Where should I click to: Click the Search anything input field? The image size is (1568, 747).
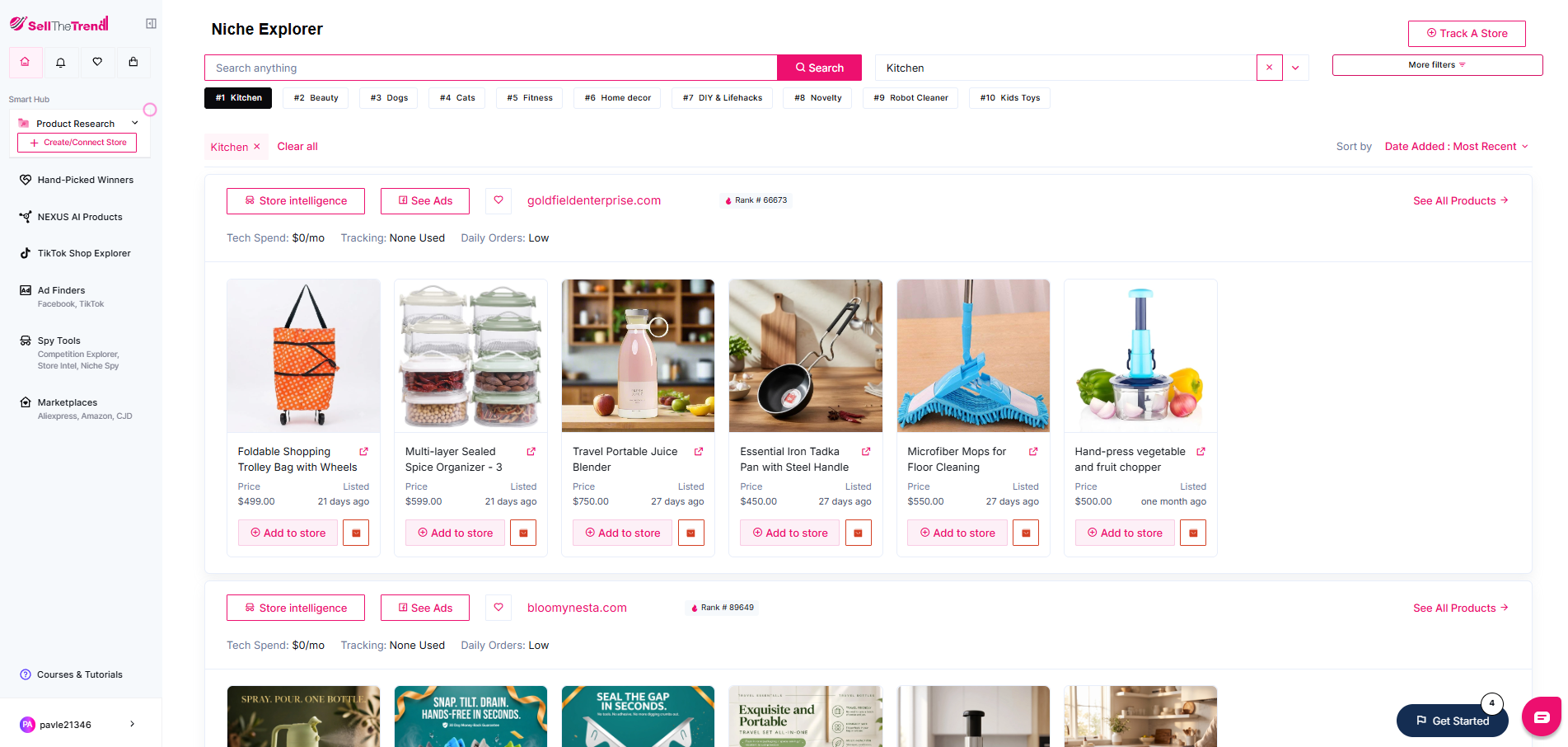[491, 68]
